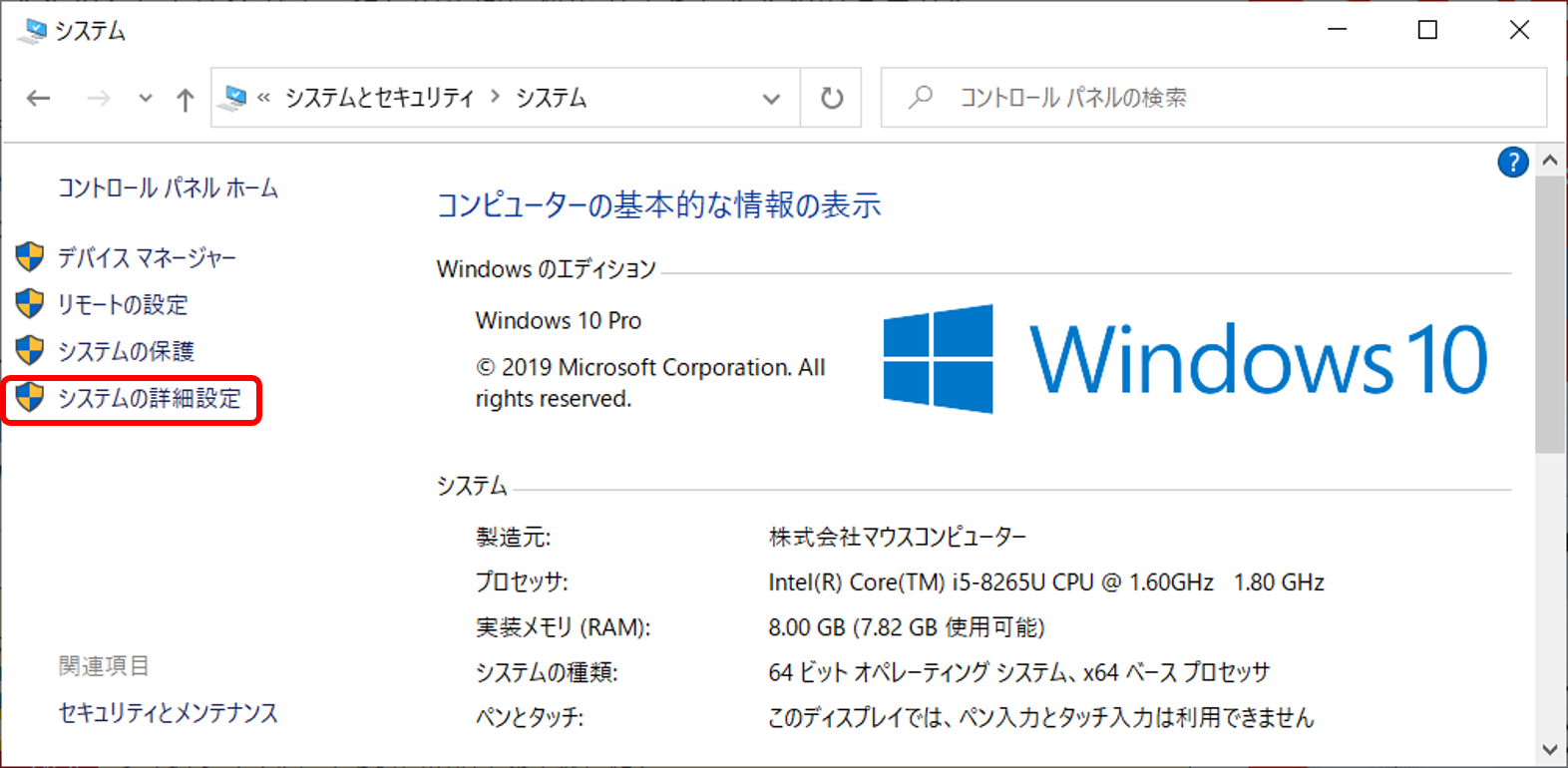Open the recent locations dropdown chevron
1568x768 pixels.
pyautogui.click(x=146, y=98)
